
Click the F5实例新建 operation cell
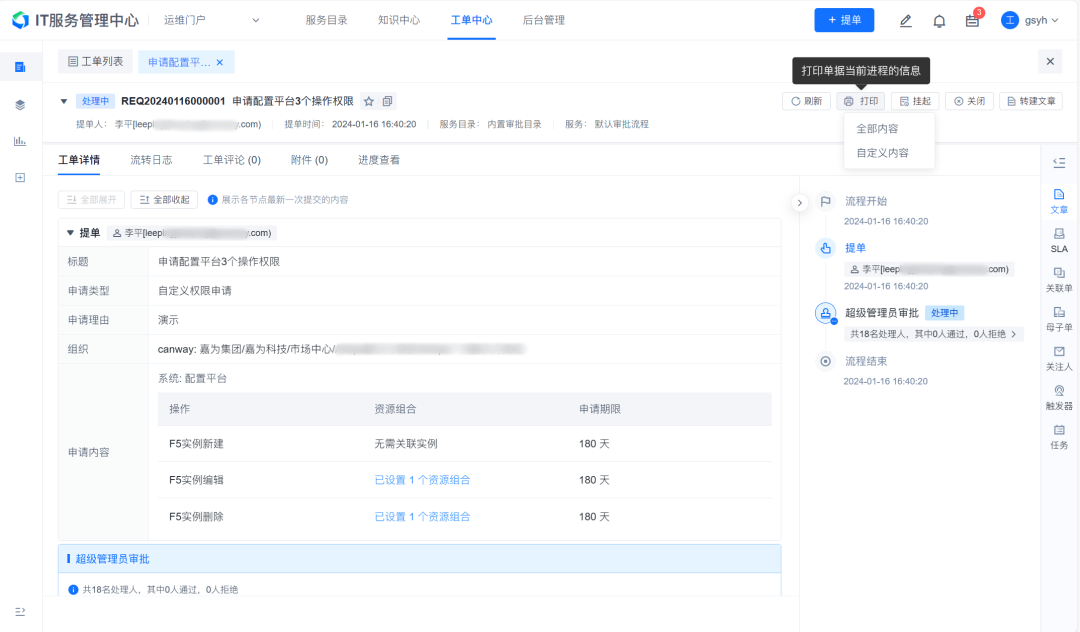tap(196, 444)
